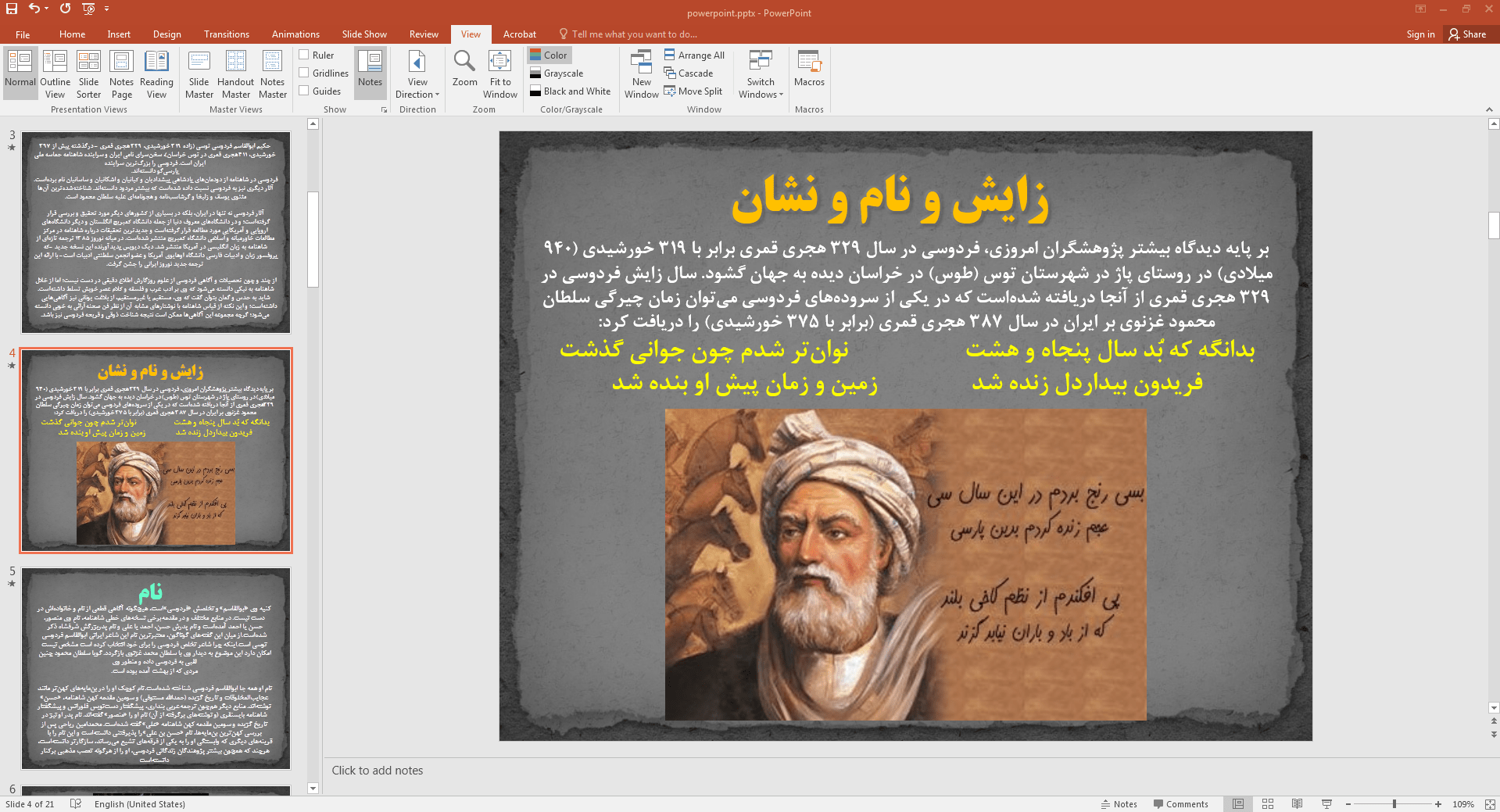The height and width of the screenshot is (812, 1500).
Task: Open Outline View
Action: click(55, 73)
